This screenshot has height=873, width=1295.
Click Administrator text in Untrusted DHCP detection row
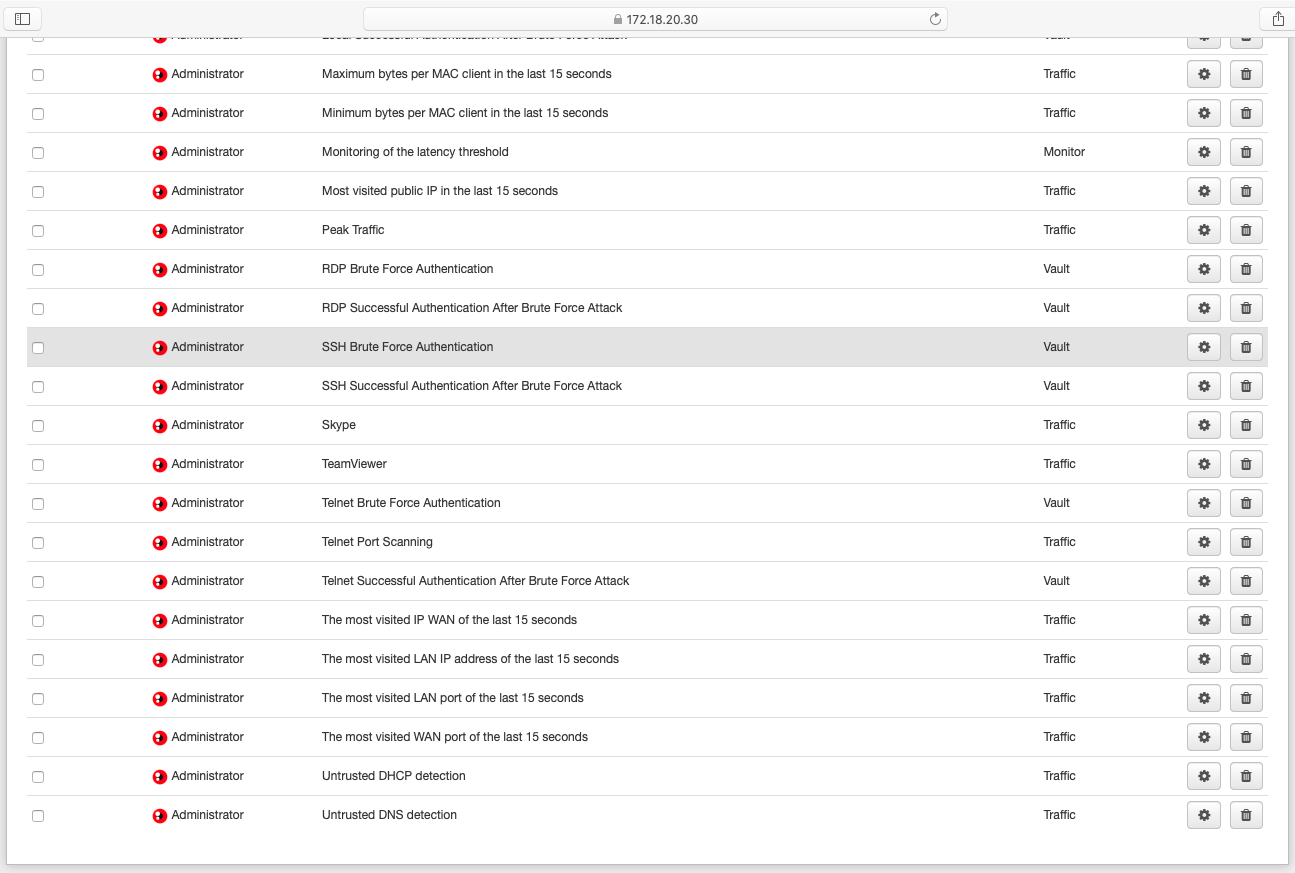coord(208,776)
